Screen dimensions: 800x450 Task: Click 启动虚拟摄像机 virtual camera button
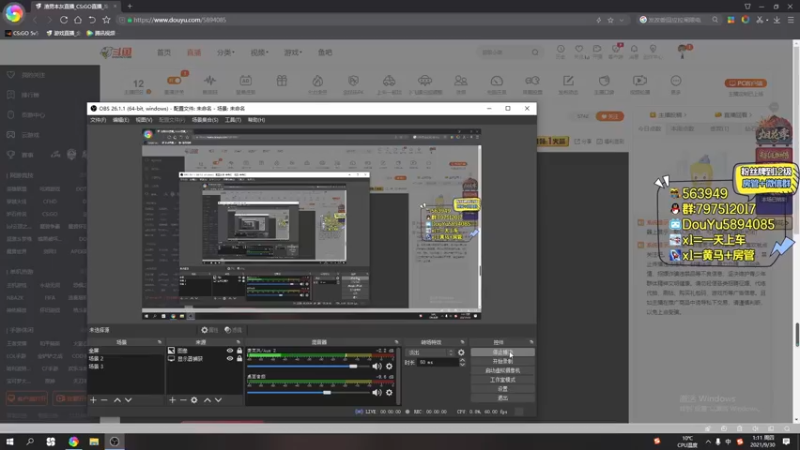(503, 370)
